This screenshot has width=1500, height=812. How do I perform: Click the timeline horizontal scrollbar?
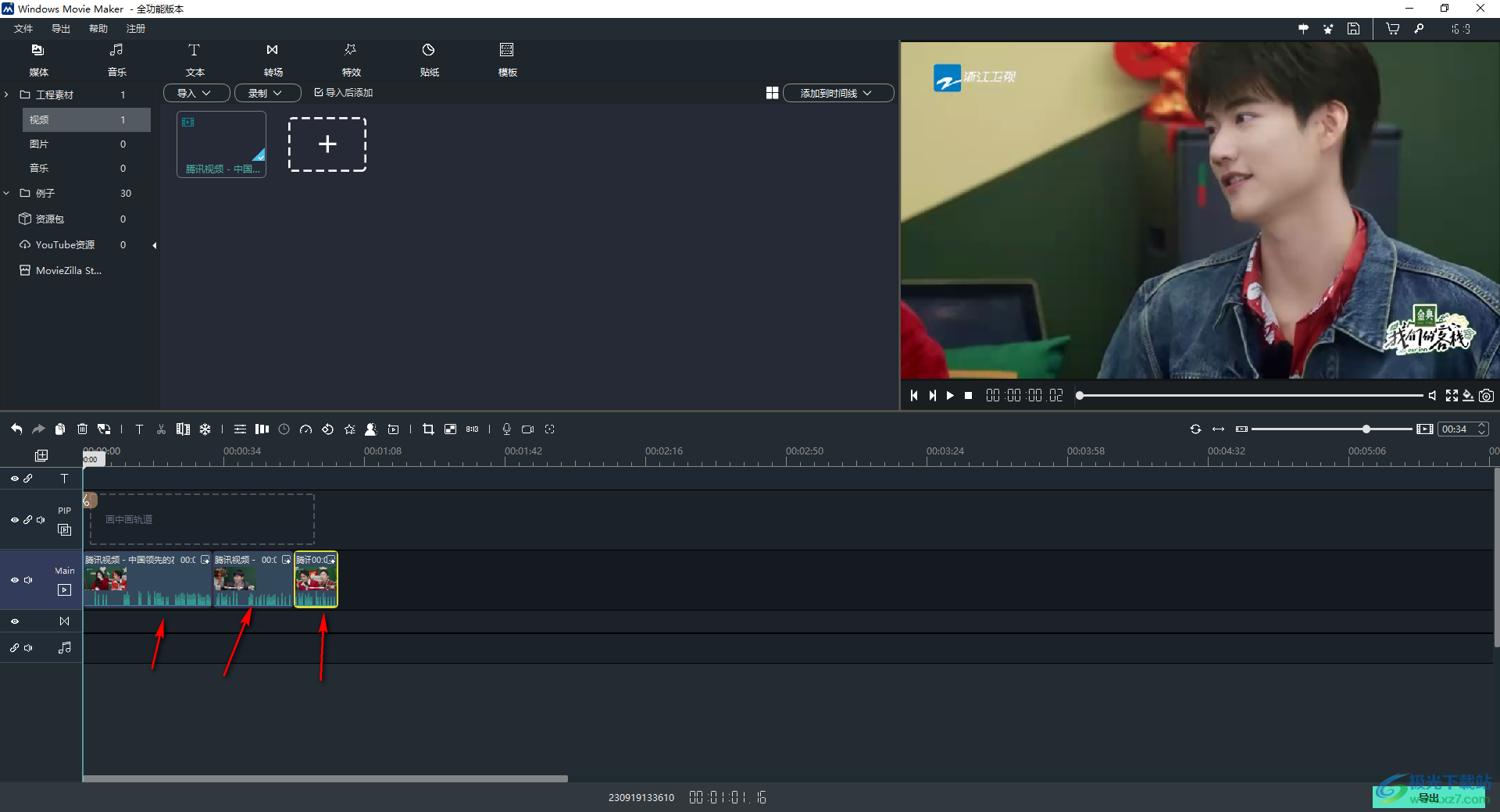[325, 778]
